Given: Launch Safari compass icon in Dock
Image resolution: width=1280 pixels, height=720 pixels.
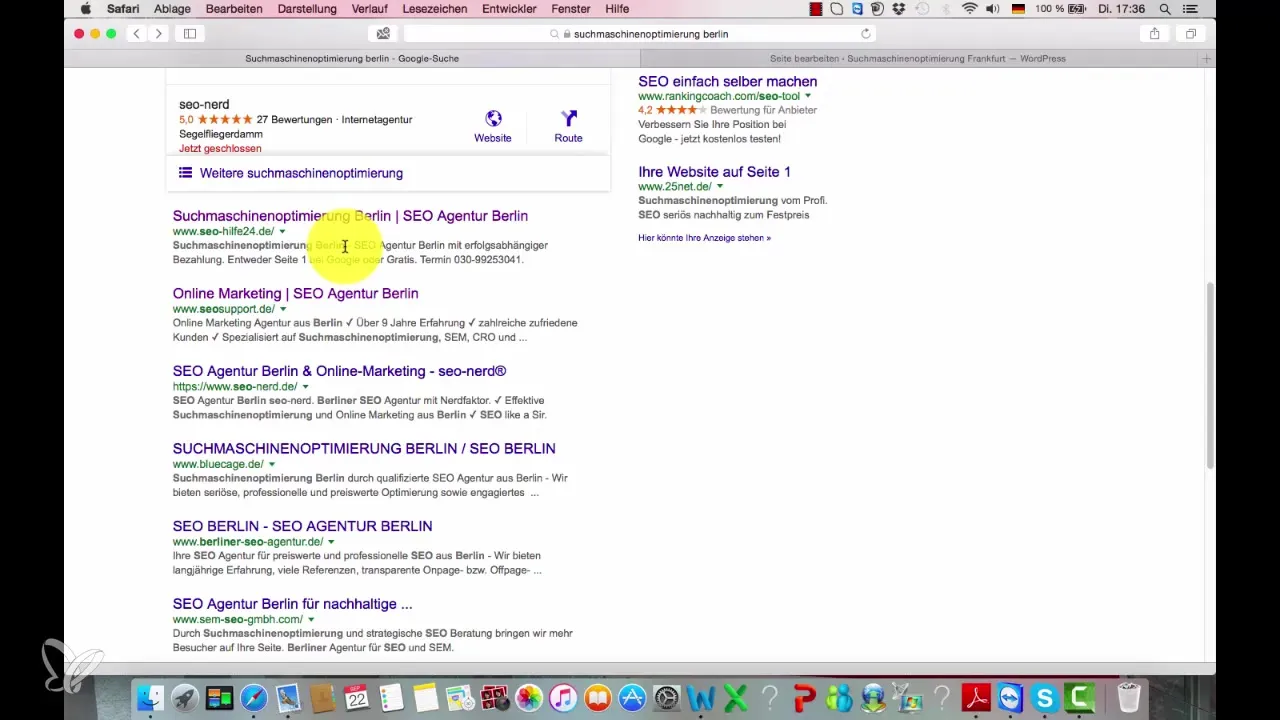Looking at the screenshot, I should (254, 697).
